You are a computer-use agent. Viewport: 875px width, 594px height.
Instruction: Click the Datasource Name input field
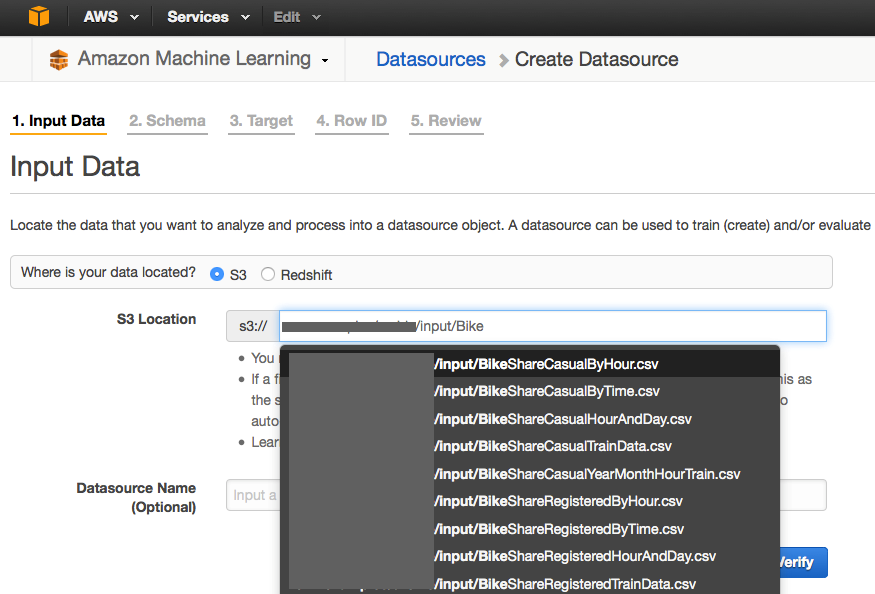click(526, 495)
